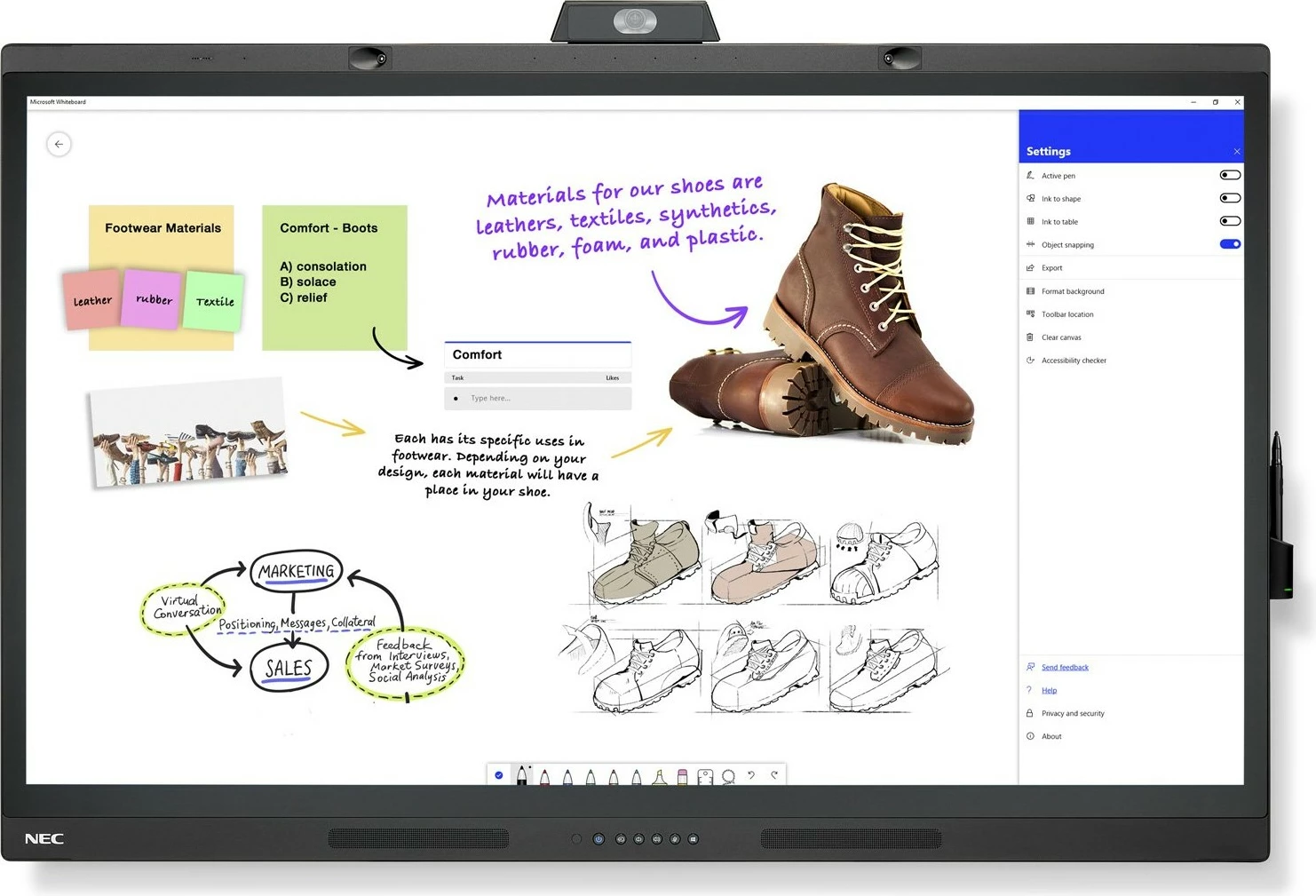The height and width of the screenshot is (896, 1316).
Task: Click the blue checkmark done button
Action: [x=499, y=775]
